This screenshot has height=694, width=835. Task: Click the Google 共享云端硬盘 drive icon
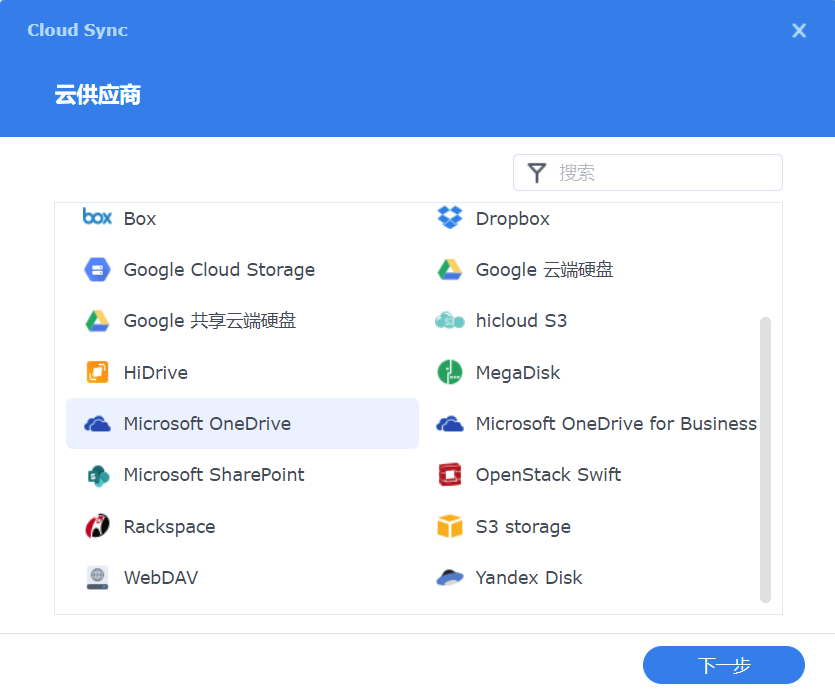point(97,321)
